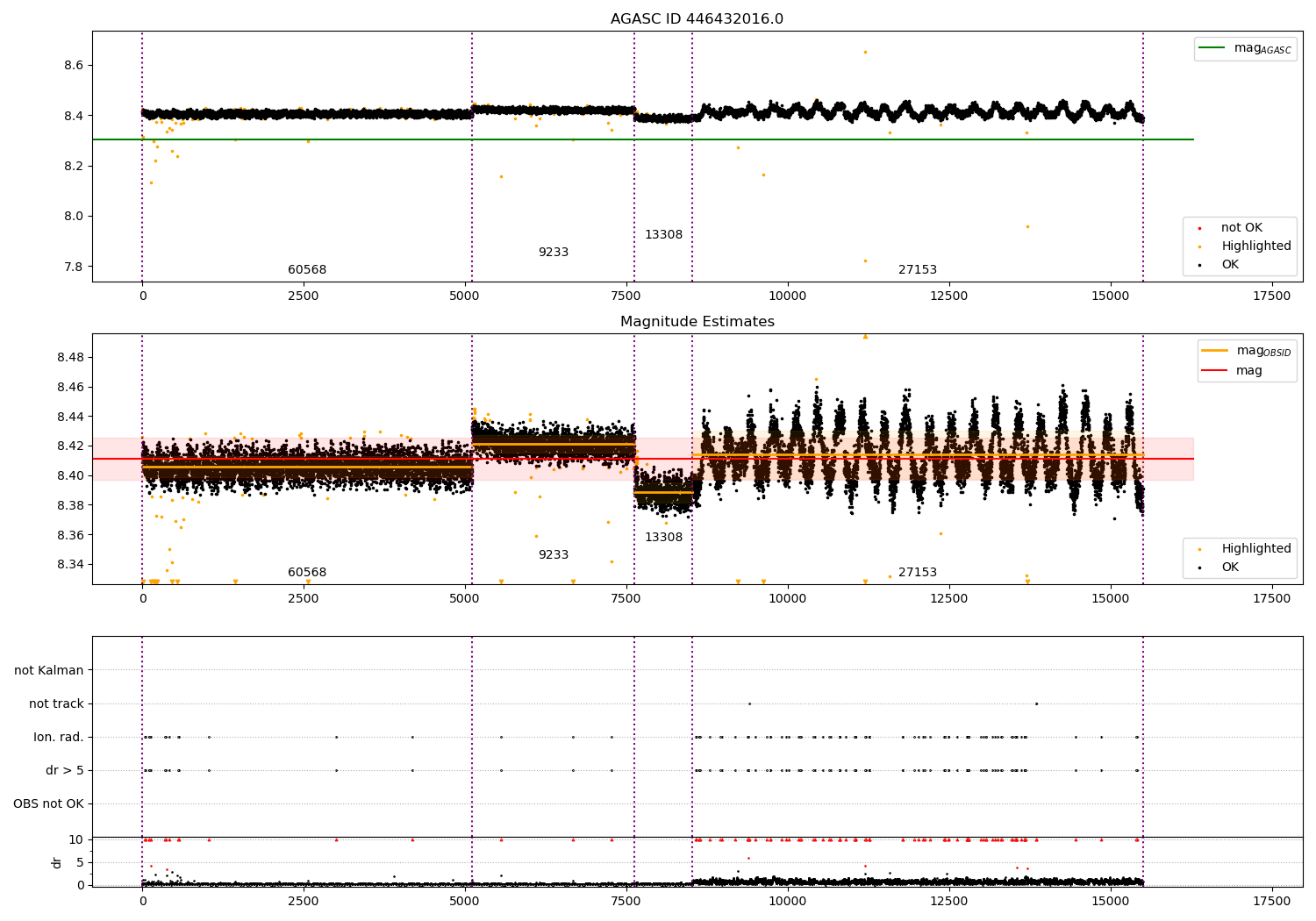Click x-axis tick 7500 in the dr plot

point(626,901)
